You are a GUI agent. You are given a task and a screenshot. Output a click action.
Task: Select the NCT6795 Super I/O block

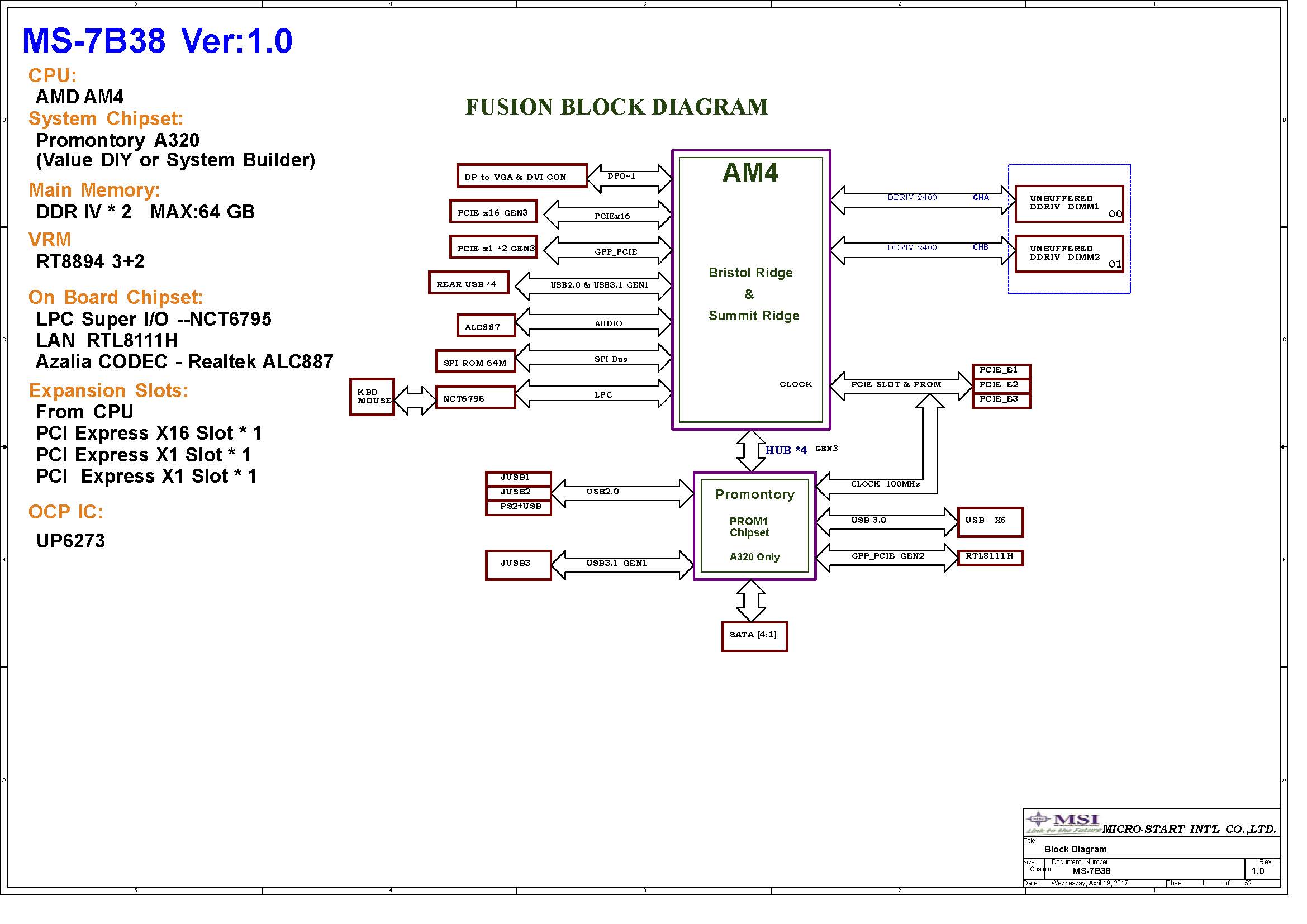[x=475, y=398]
